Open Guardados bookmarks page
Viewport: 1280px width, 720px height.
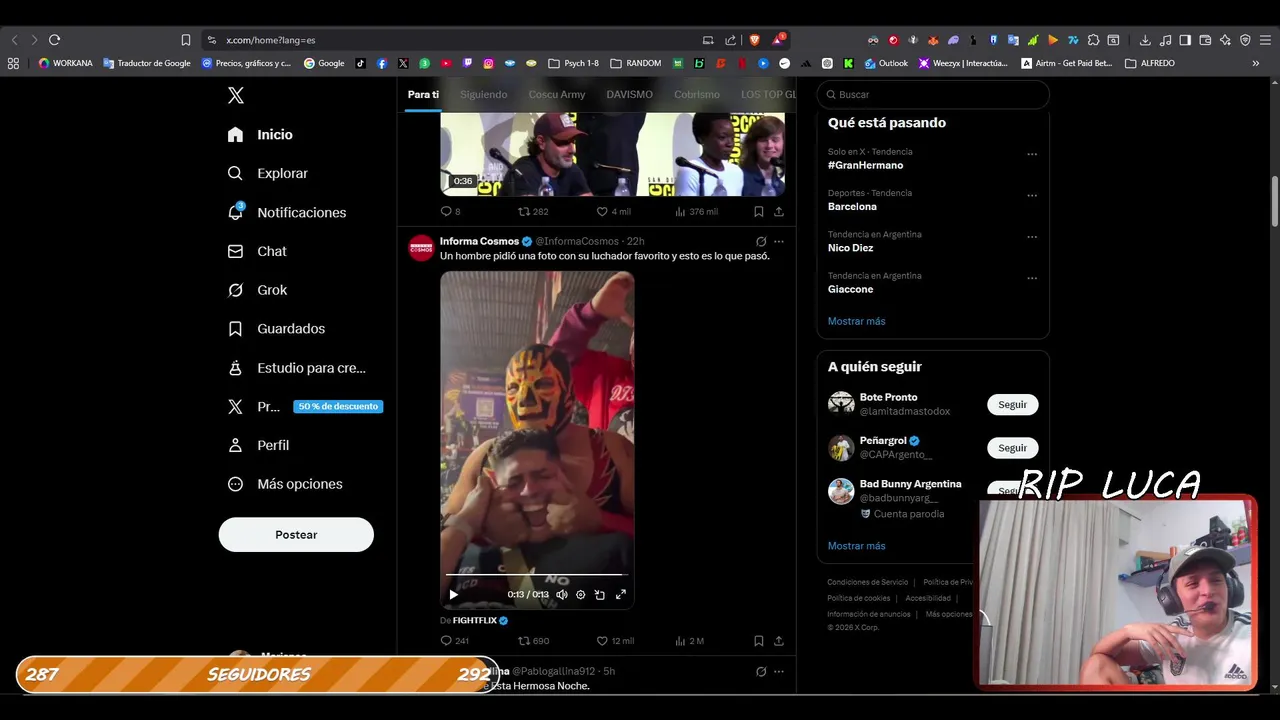(x=275, y=328)
